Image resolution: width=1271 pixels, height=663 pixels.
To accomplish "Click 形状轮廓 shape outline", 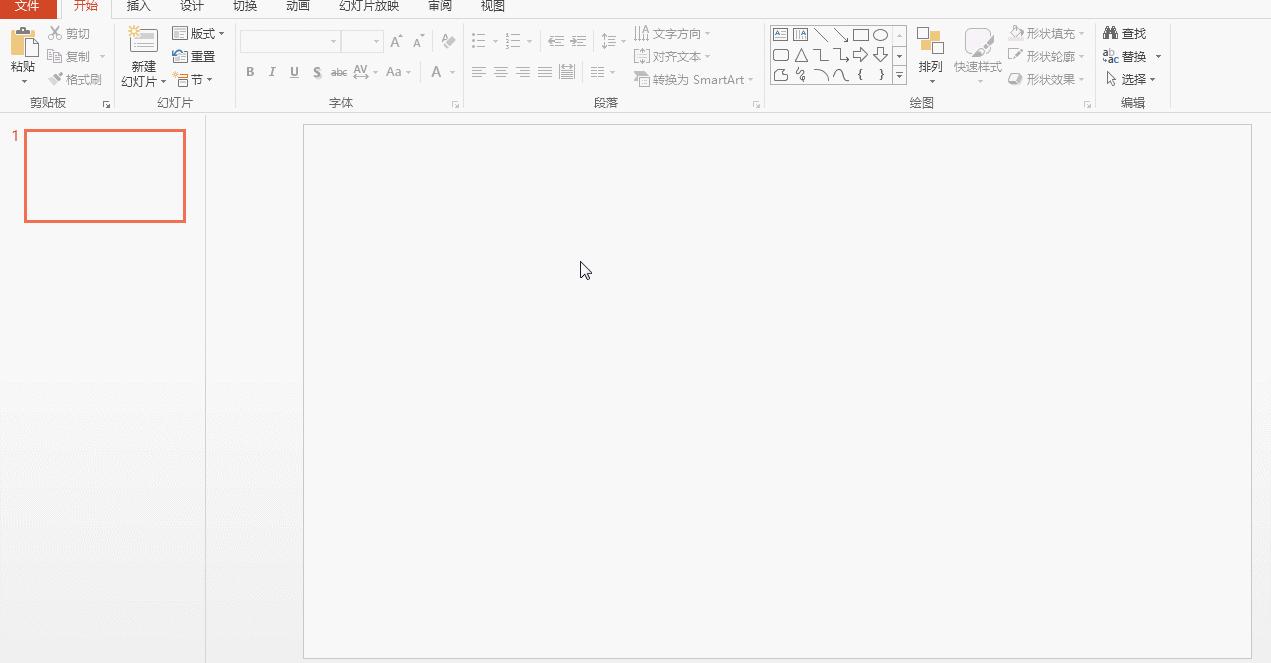I will (x=1046, y=56).
